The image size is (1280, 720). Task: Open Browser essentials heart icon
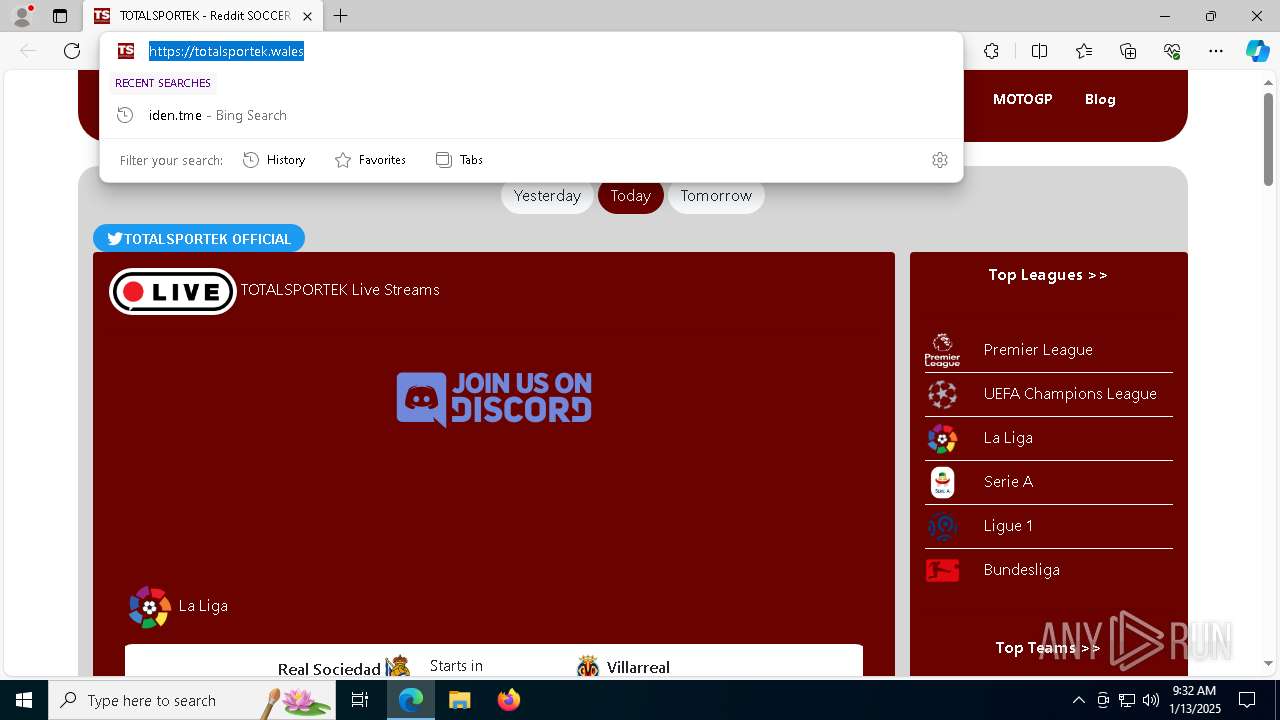coord(1172,51)
